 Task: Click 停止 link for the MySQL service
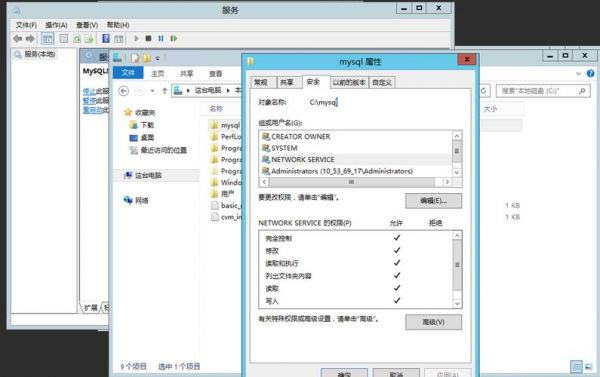click(89, 91)
